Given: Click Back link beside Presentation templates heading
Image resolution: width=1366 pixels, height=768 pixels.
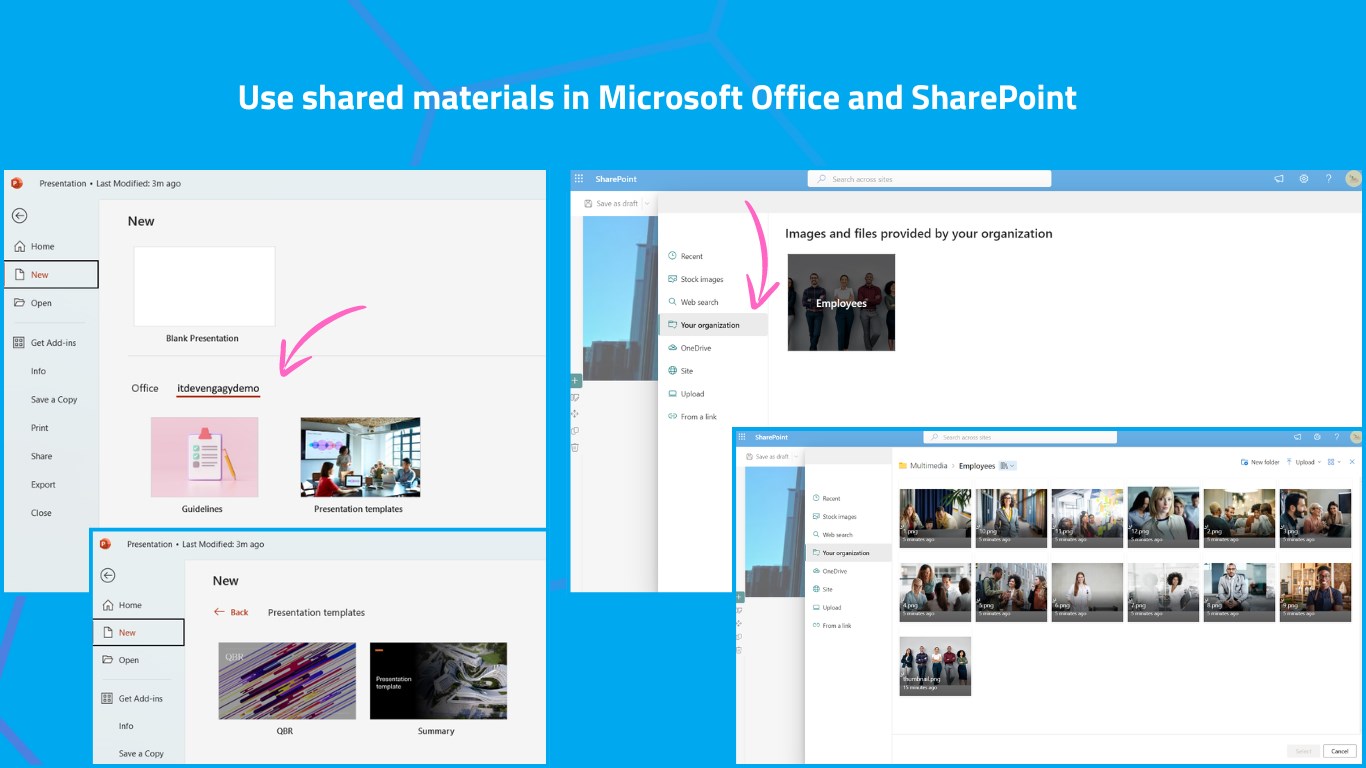Looking at the screenshot, I should (x=231, y=612).
